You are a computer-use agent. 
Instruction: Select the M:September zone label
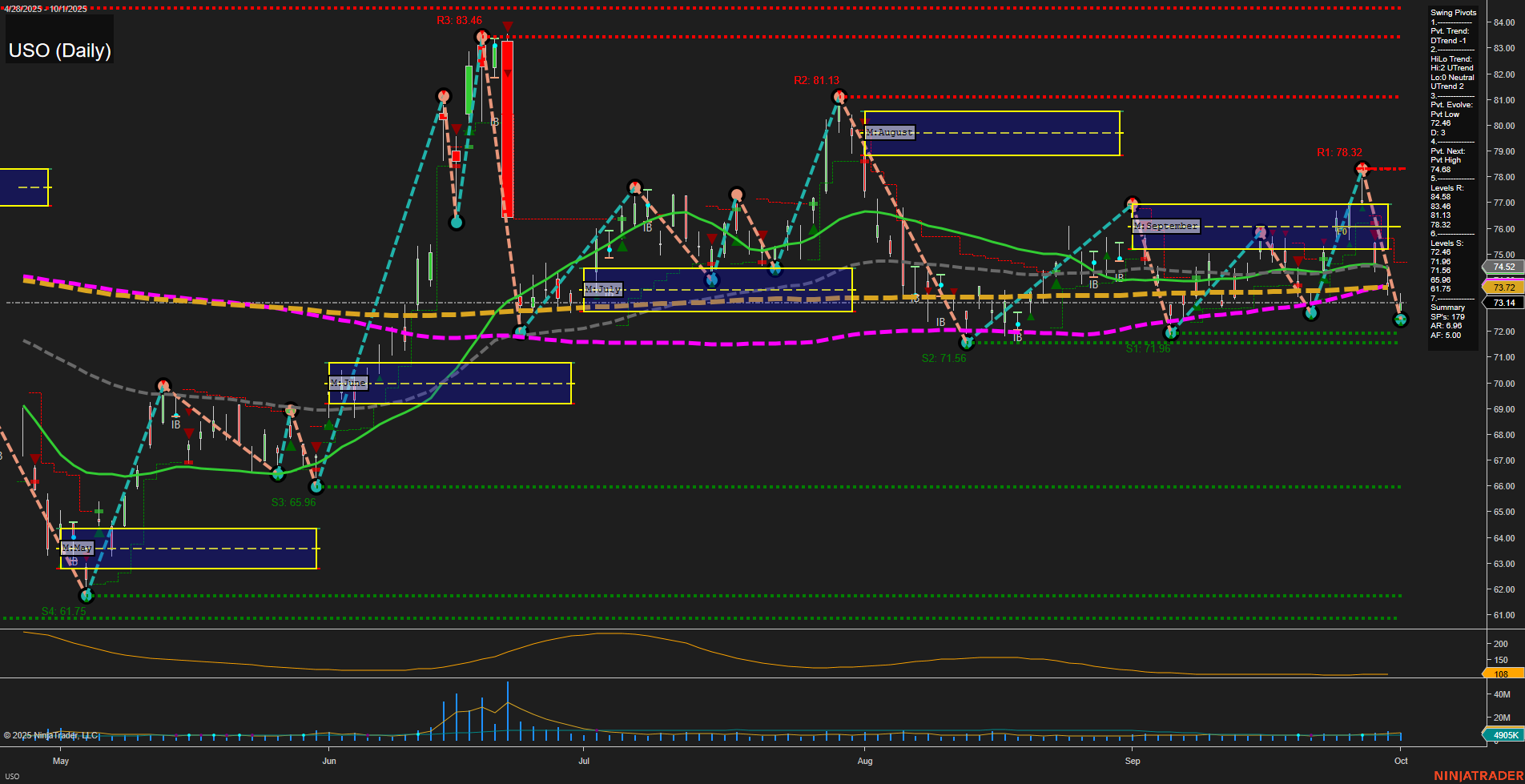coord(1166,226)
